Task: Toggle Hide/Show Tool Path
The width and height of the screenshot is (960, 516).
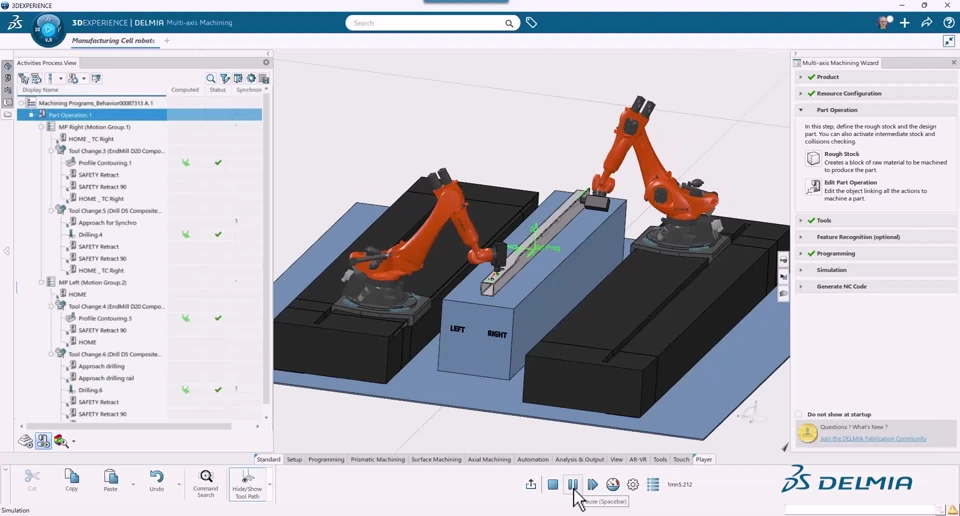Action: (x=247, y=484)
